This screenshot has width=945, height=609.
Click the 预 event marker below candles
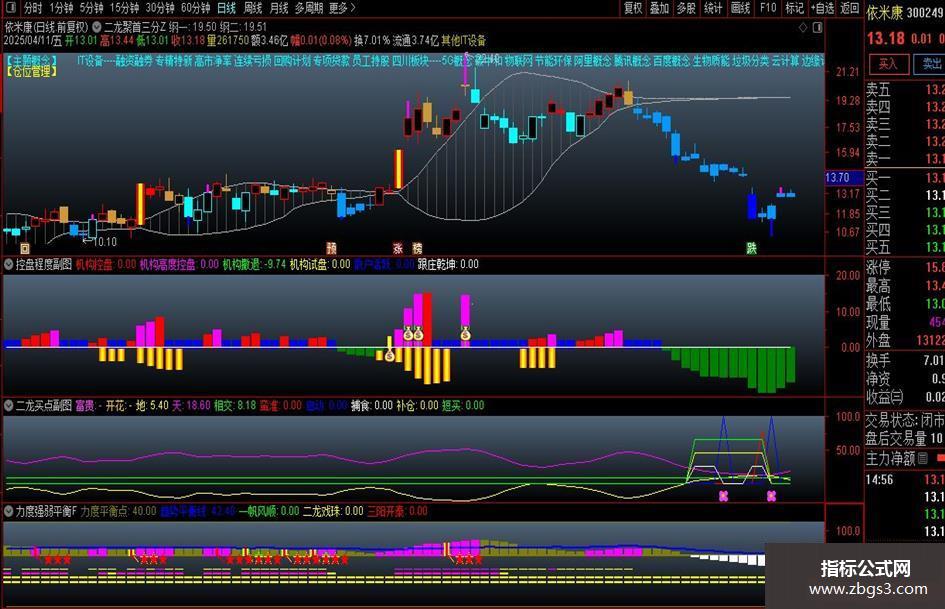click(331, 248)
